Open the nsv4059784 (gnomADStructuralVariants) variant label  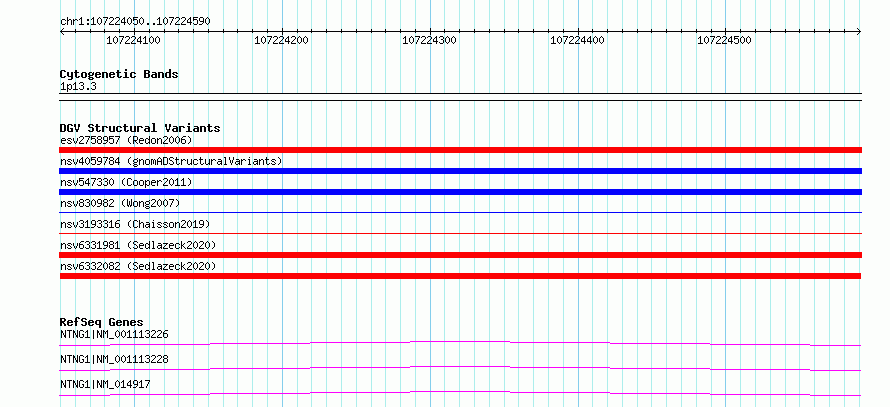171,161
